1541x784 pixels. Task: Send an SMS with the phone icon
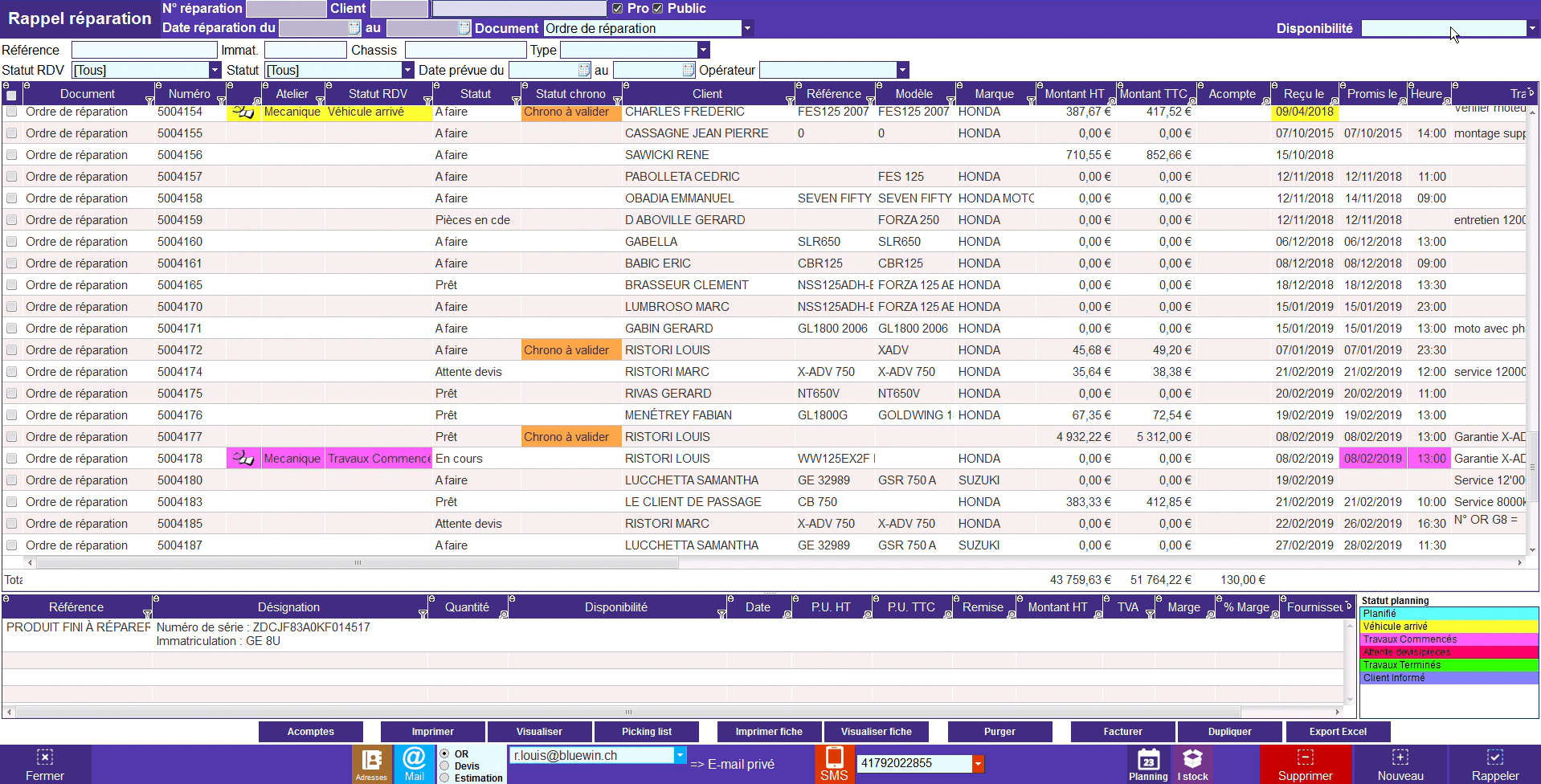(834, 763)
